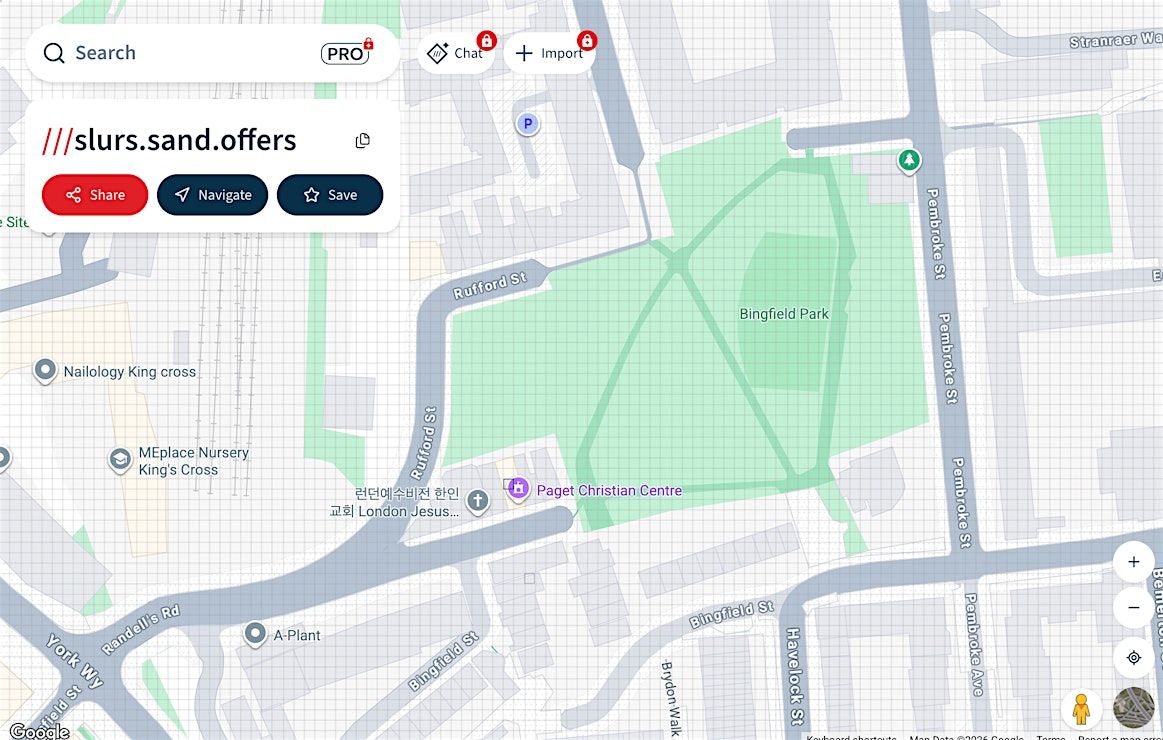Click the PRO badge in search bar
Image resolution: width=1163 pixels, height=740 pixels.
pos(345,54)
